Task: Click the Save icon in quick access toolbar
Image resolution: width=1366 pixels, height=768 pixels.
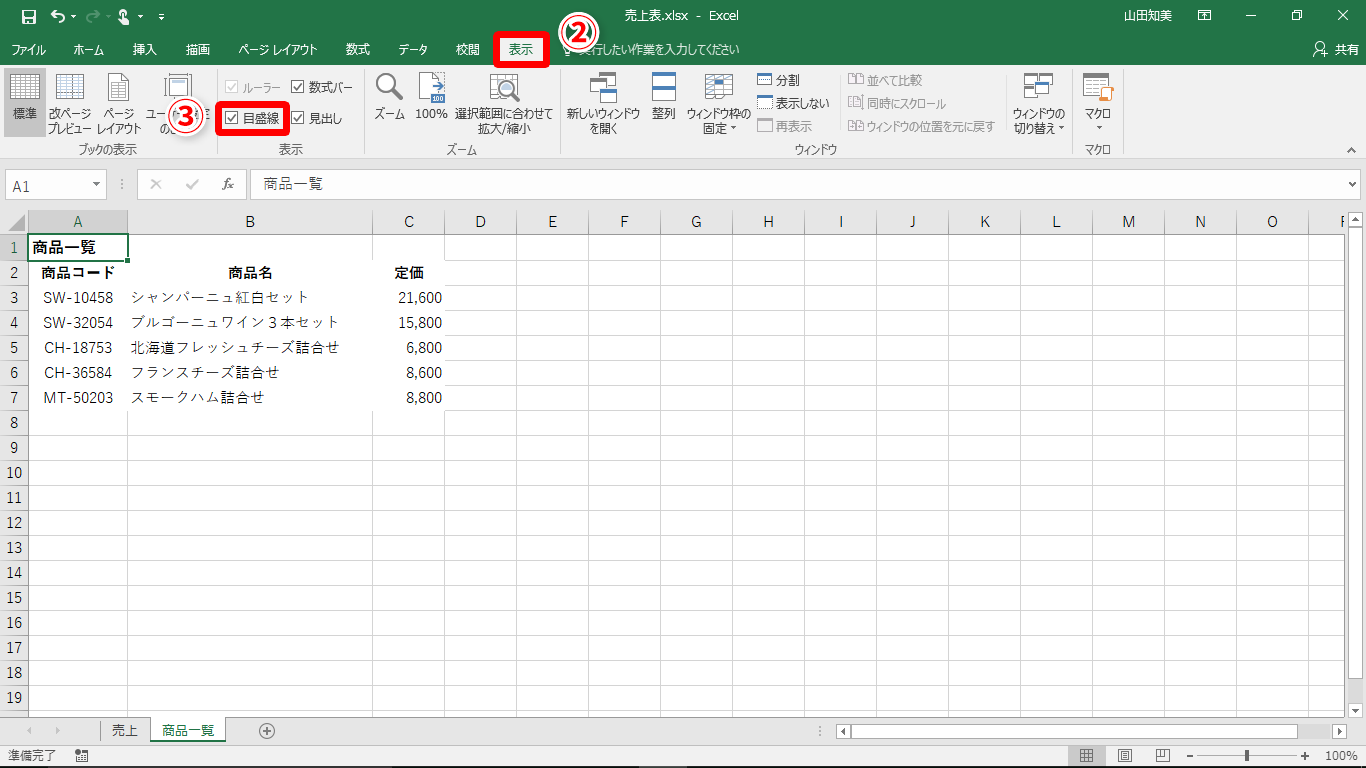Action: click(x=28, y=16)
